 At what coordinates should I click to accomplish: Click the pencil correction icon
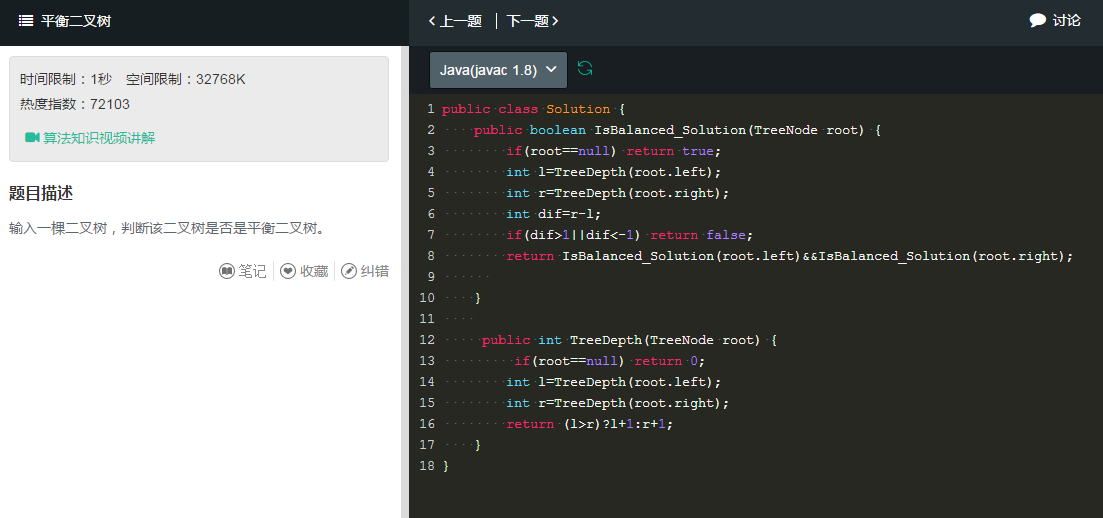[349, 271]
